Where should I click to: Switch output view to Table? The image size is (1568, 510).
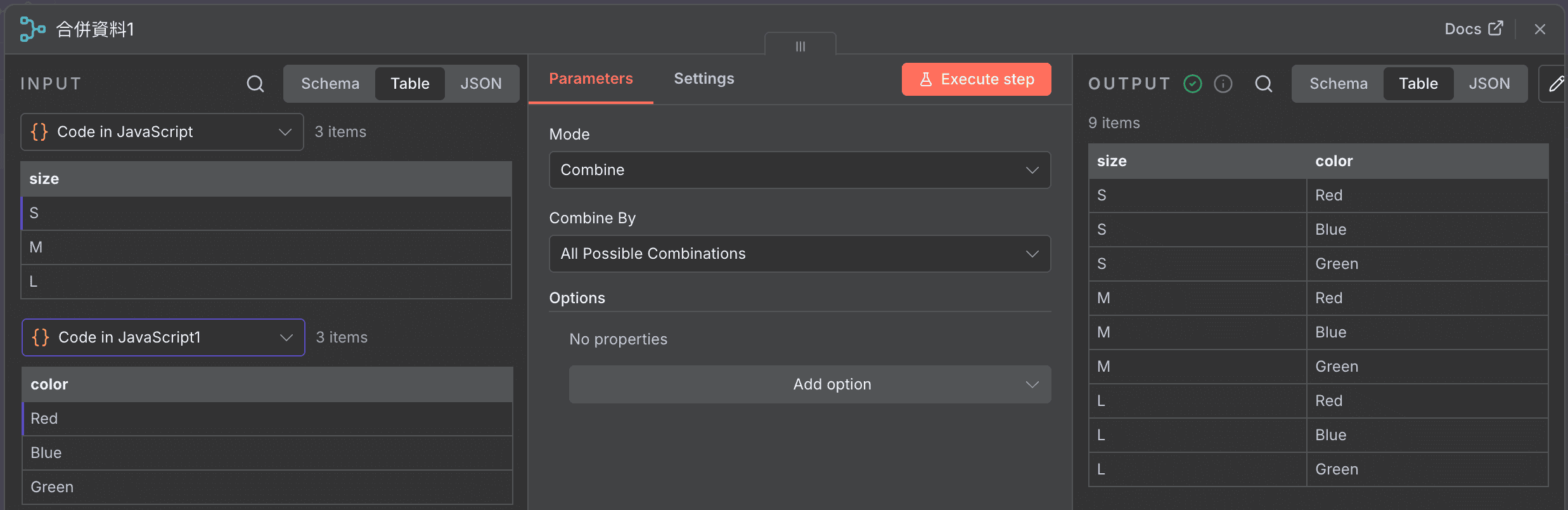point(1418,84)
